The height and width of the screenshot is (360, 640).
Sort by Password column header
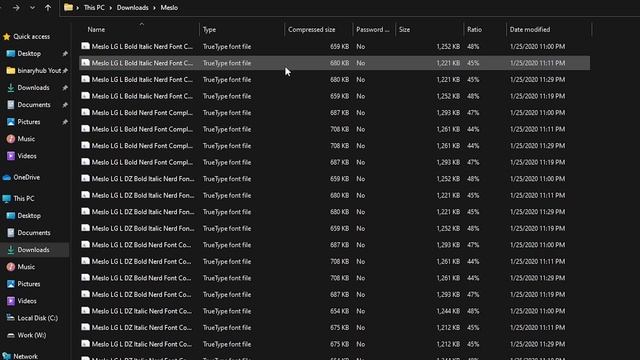[x=374, y=30]
